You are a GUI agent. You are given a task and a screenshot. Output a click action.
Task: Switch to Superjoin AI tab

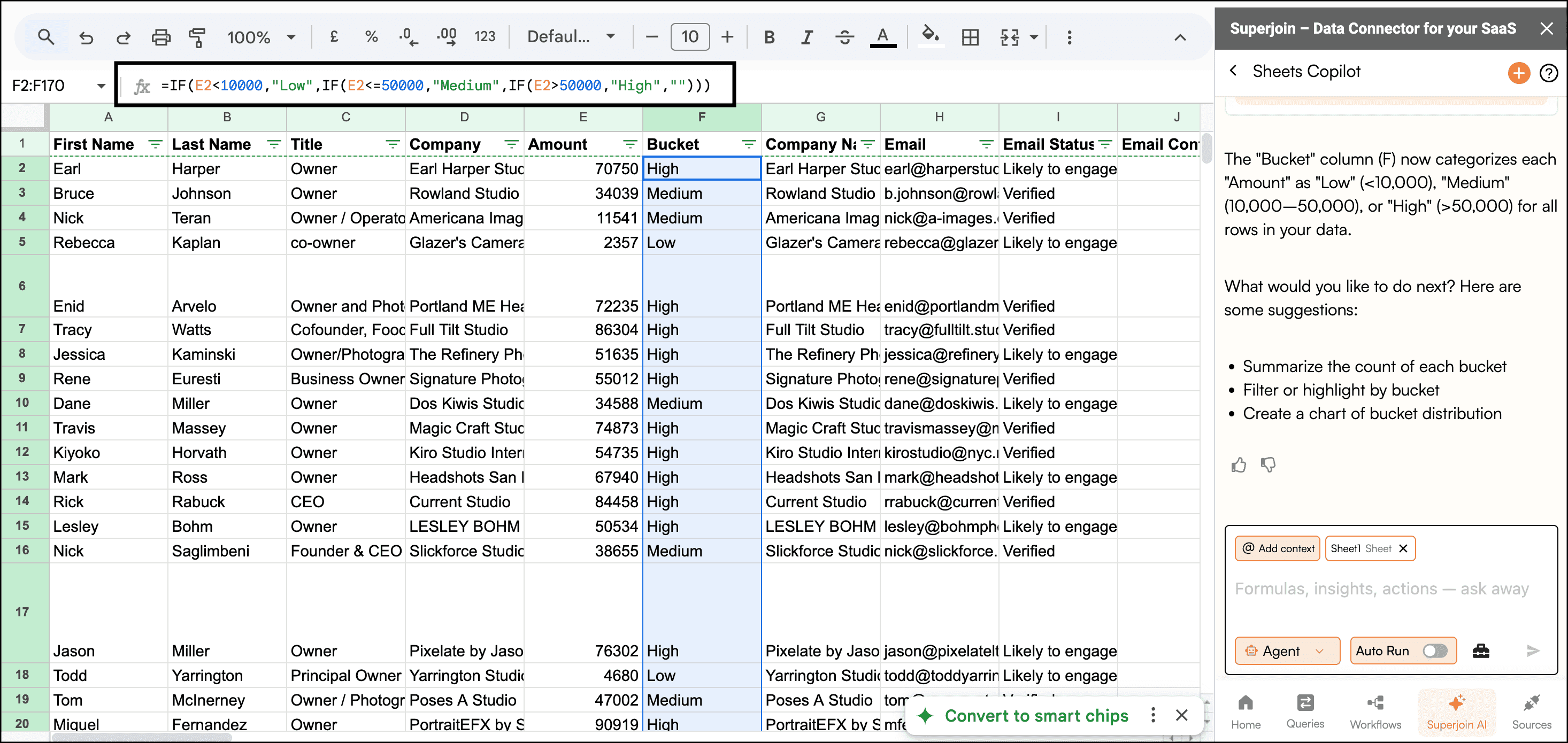click(1456, 711)
